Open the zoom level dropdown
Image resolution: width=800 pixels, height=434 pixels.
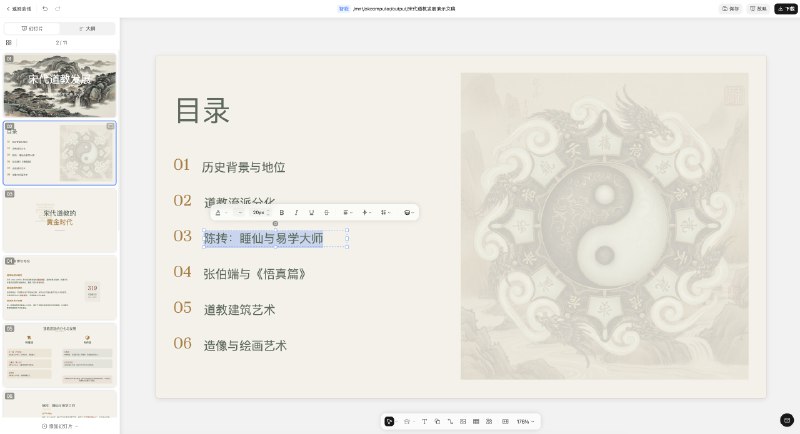pos(525,421)
